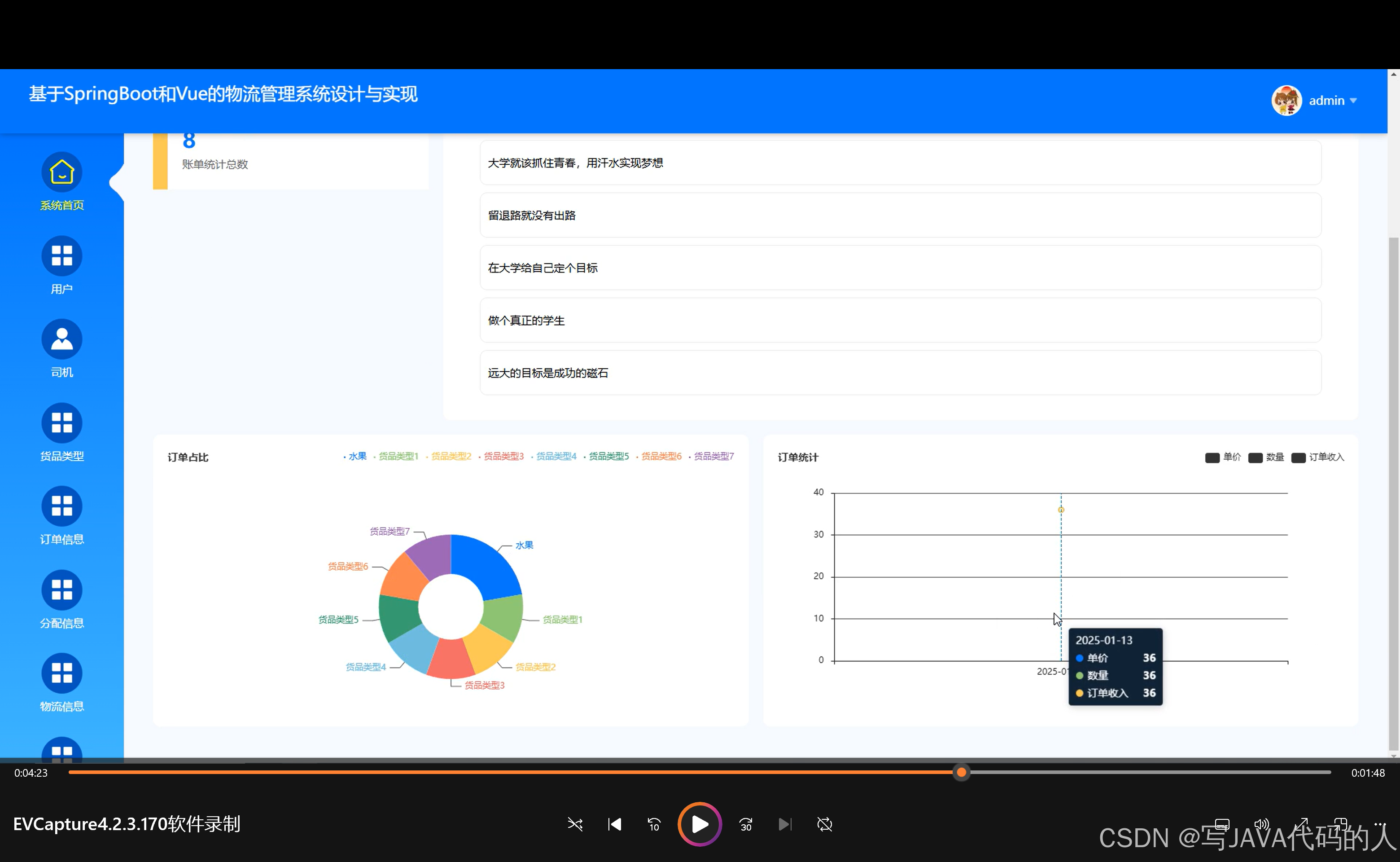The image size is (1400, 862).
Task: Open notice 做个真正的学生
Action: click(x=900, y=321)
